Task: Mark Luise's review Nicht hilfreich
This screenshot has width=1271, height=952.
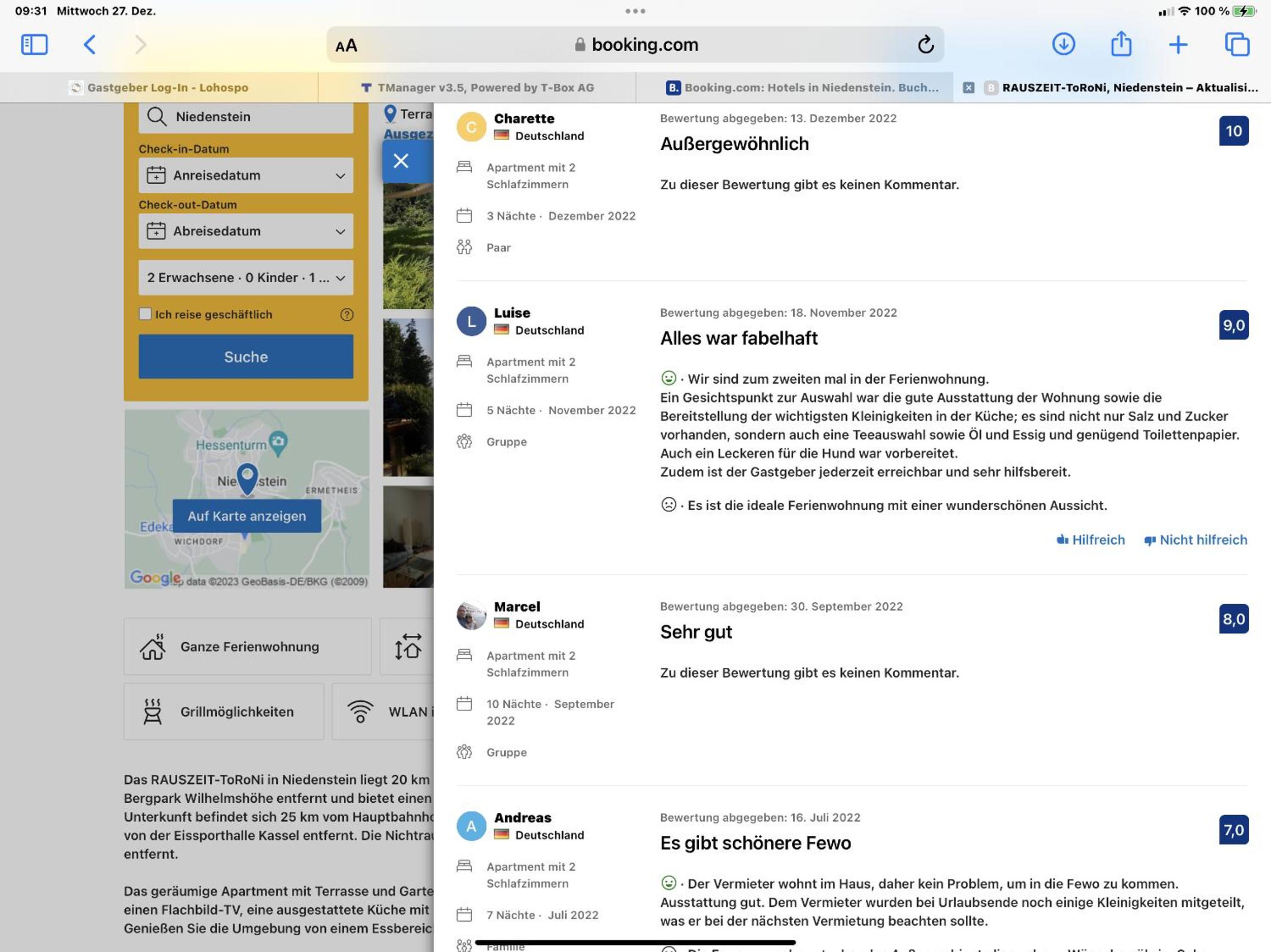Action: click(1196, 540)
